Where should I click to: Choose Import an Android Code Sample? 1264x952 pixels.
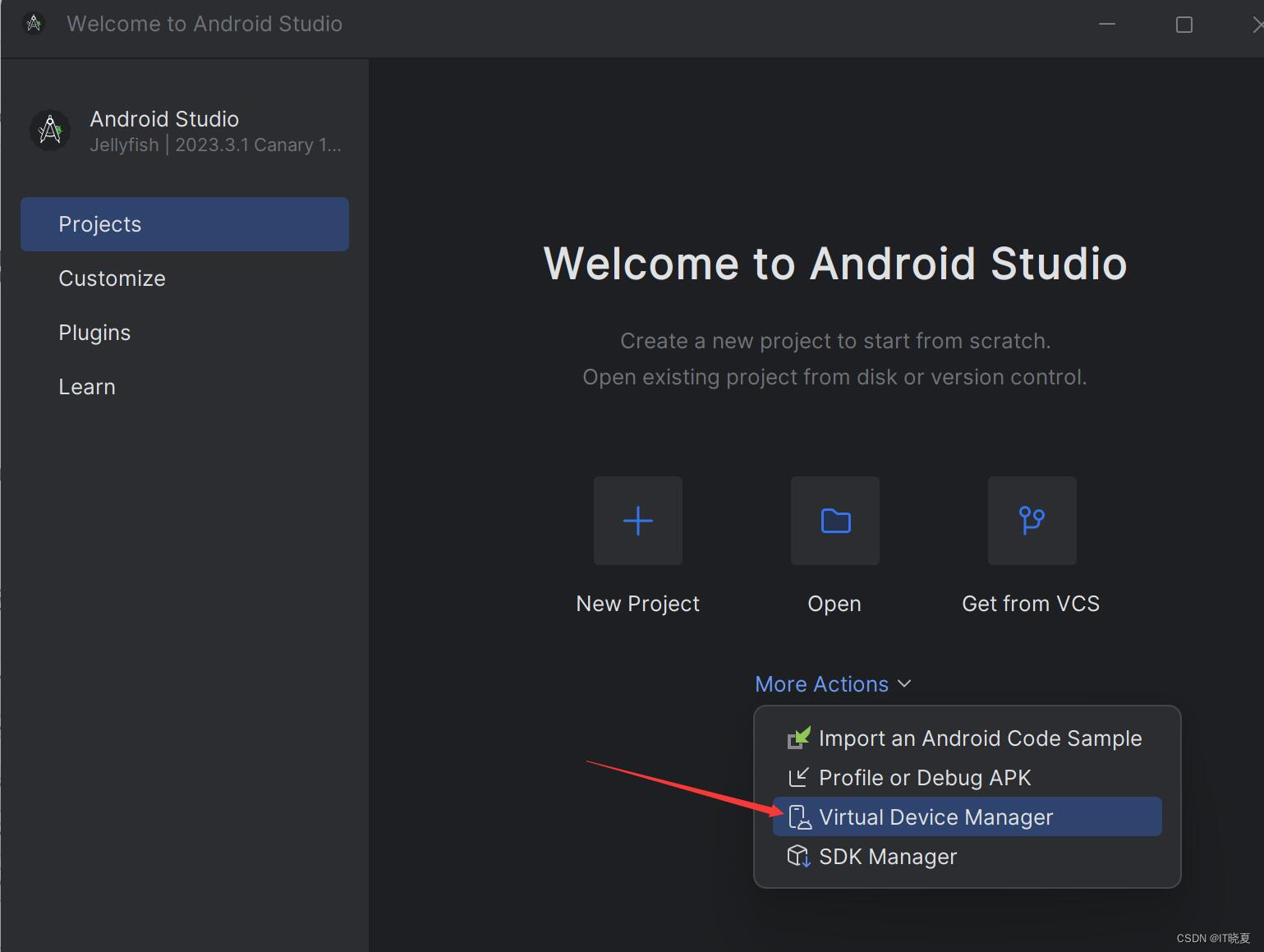(968, 738)
